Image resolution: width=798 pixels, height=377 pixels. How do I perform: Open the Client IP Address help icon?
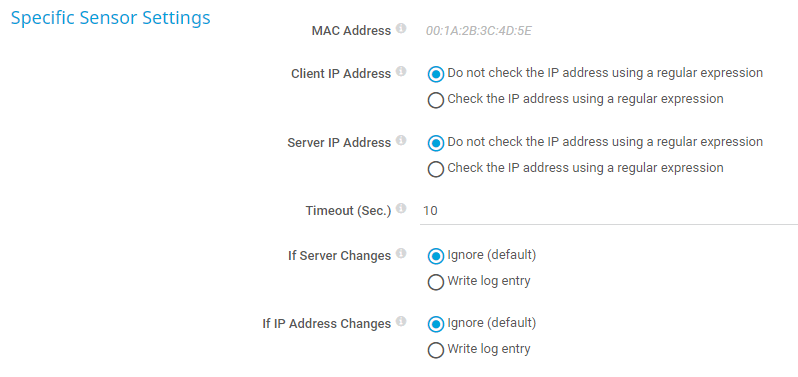[401, 72]
